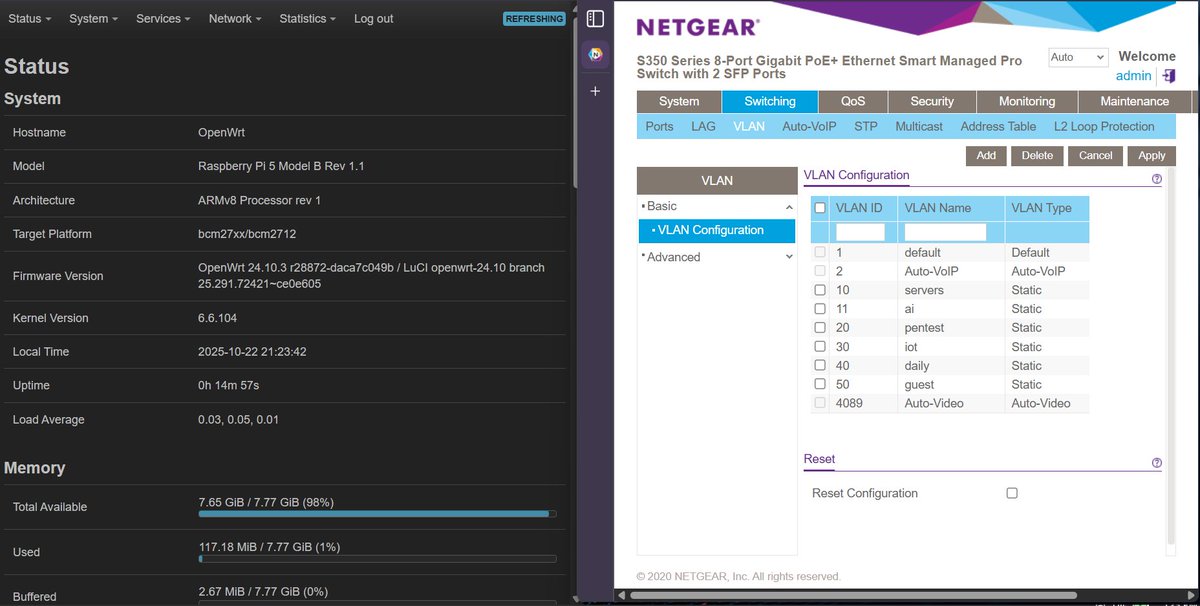Click the admin user link

tap(1134, 76)
